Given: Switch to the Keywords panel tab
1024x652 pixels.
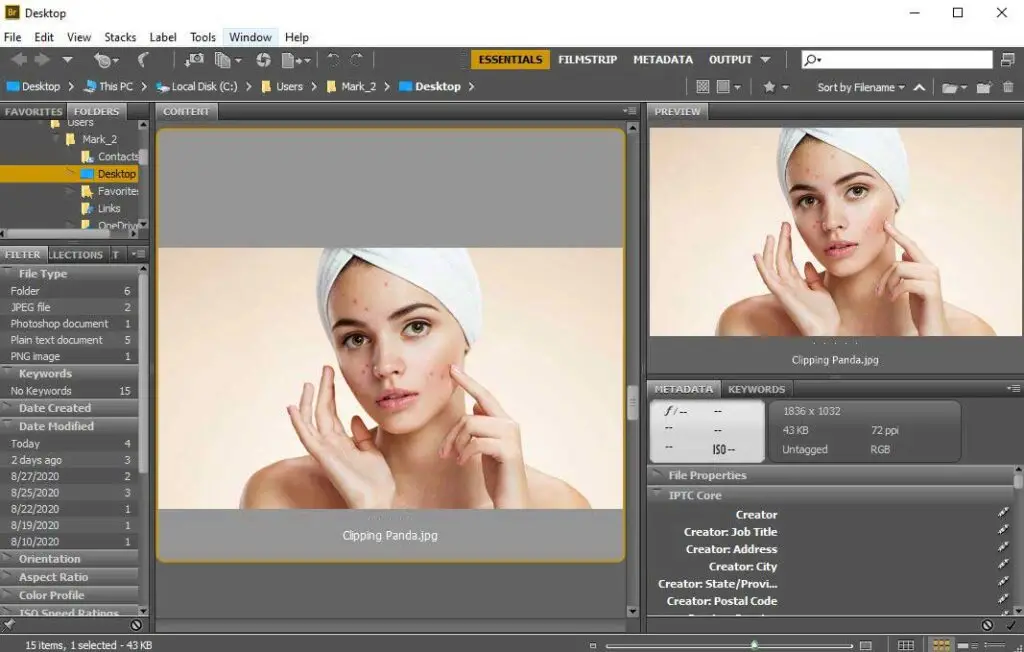Looking at the screenshot, I should click(x=756, y=389).
